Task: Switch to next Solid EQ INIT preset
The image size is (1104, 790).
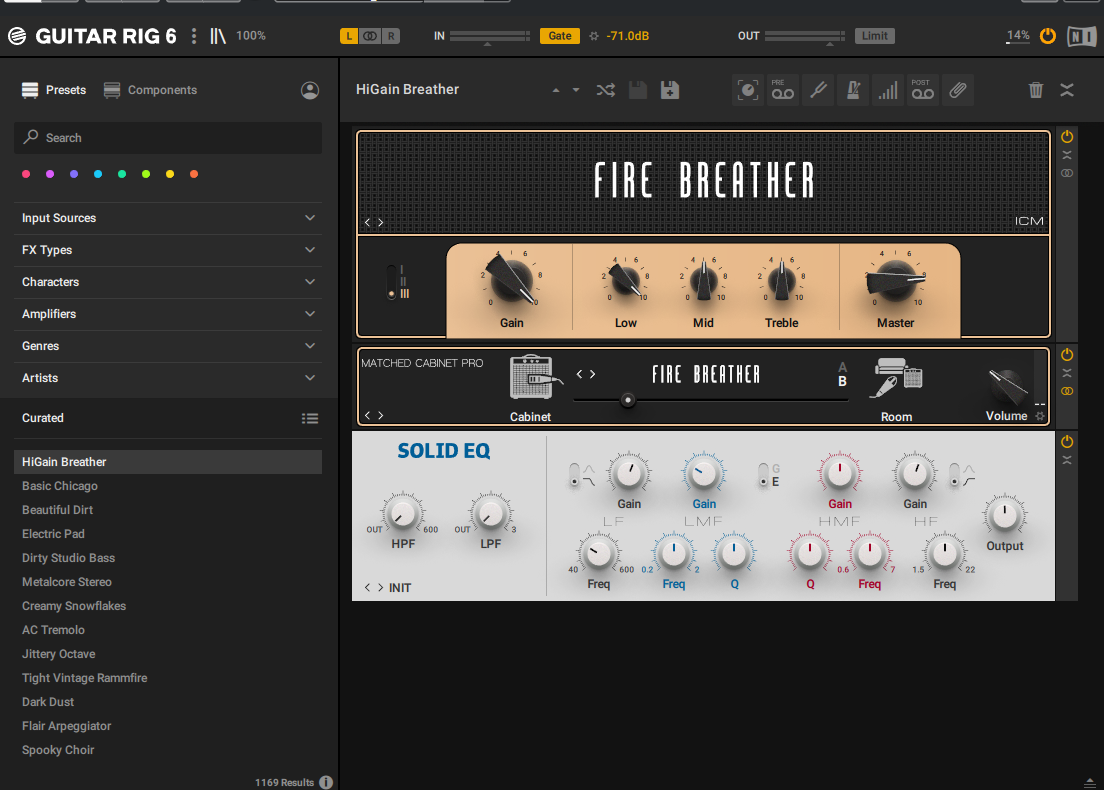Action: pos(381,587)
